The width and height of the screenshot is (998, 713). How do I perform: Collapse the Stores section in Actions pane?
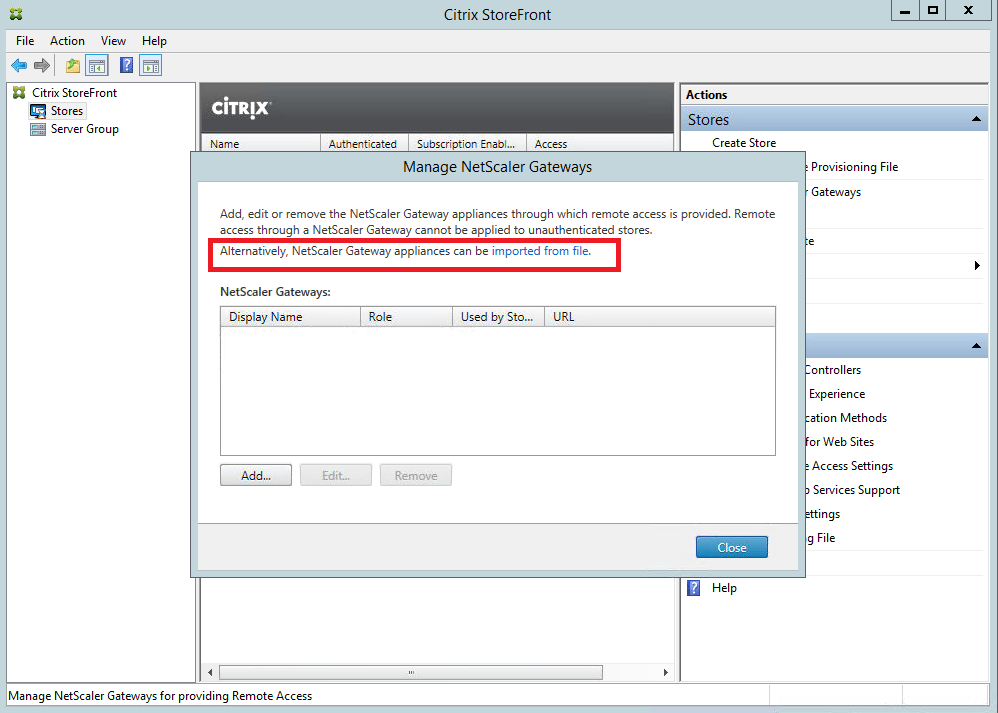[976, 120]
